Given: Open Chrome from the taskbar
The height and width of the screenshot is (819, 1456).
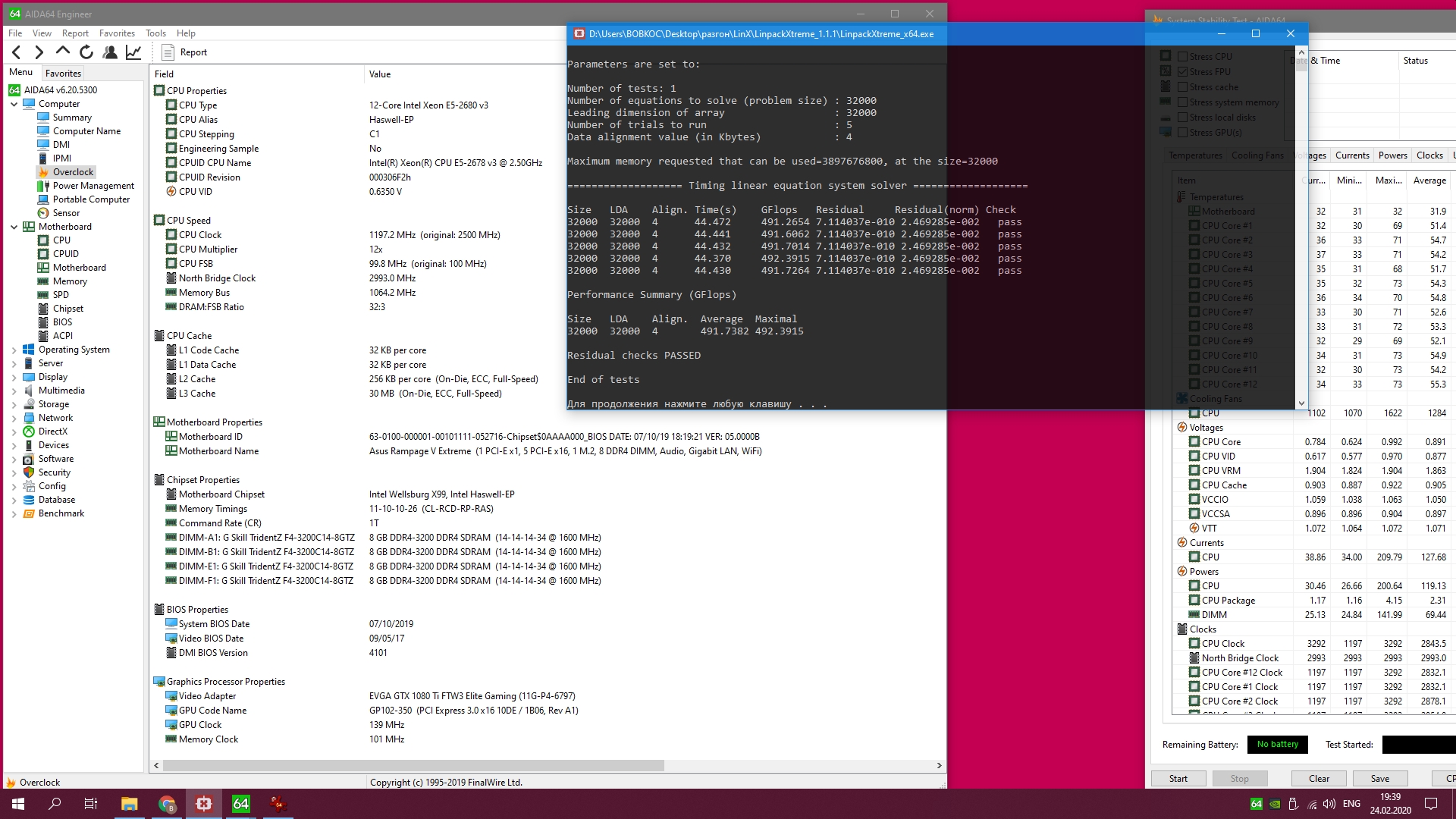Looking at the screenshot, I should (x=167, y=804).
